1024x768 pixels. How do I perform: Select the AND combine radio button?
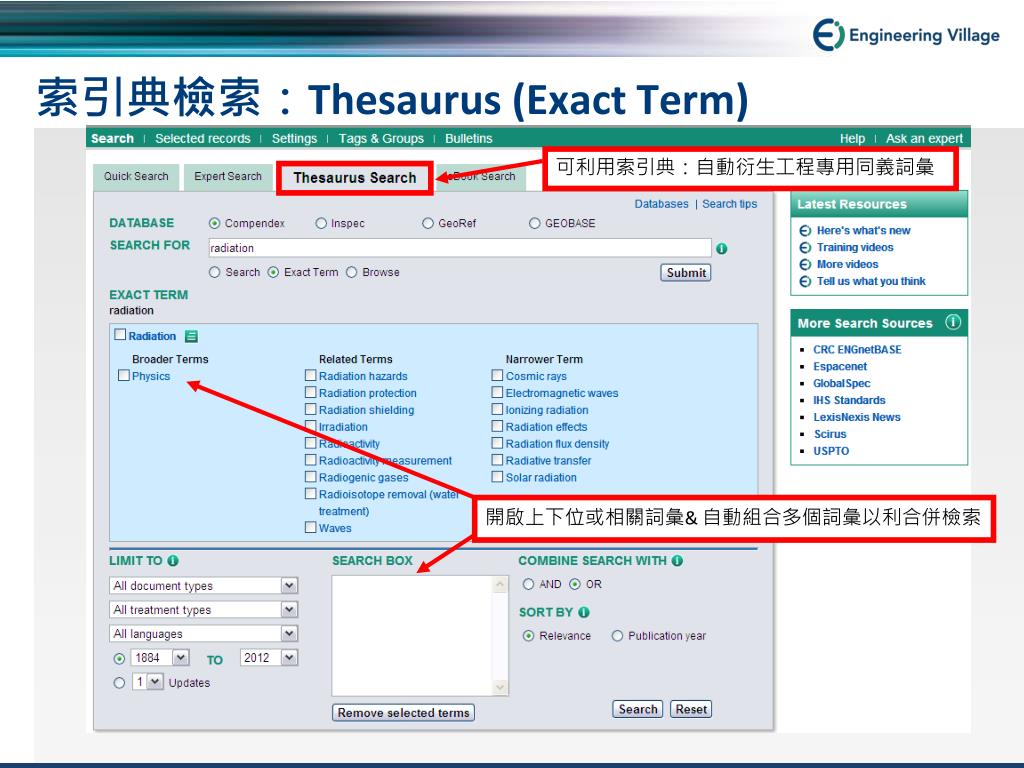(x=528, y=584)
